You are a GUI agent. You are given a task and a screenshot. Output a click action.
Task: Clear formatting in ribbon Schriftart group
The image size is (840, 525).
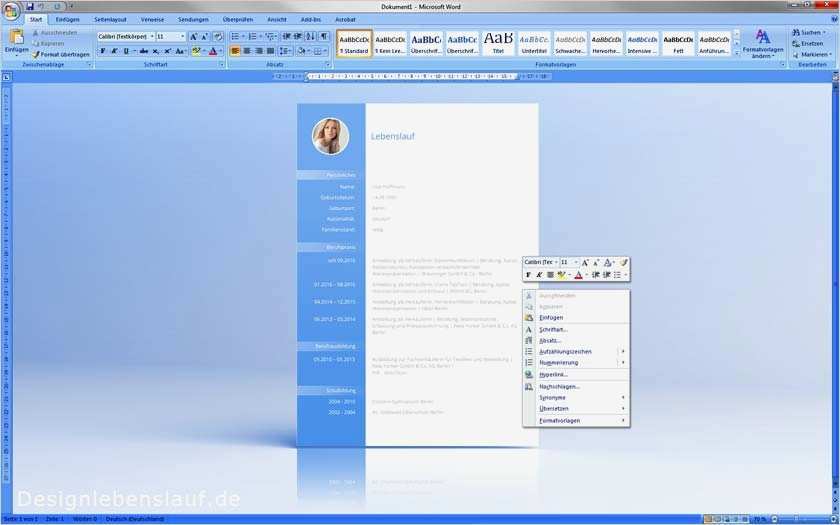(218, 36)
